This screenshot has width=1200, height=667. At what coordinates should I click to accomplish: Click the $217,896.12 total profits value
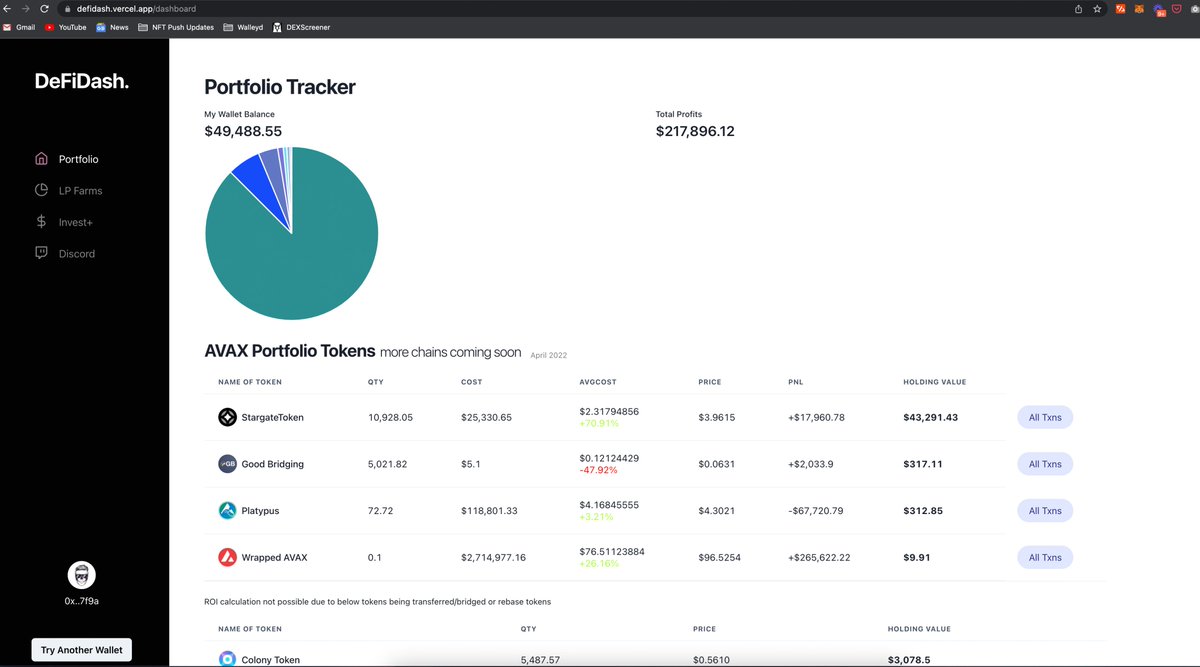(x=695, y=131)
